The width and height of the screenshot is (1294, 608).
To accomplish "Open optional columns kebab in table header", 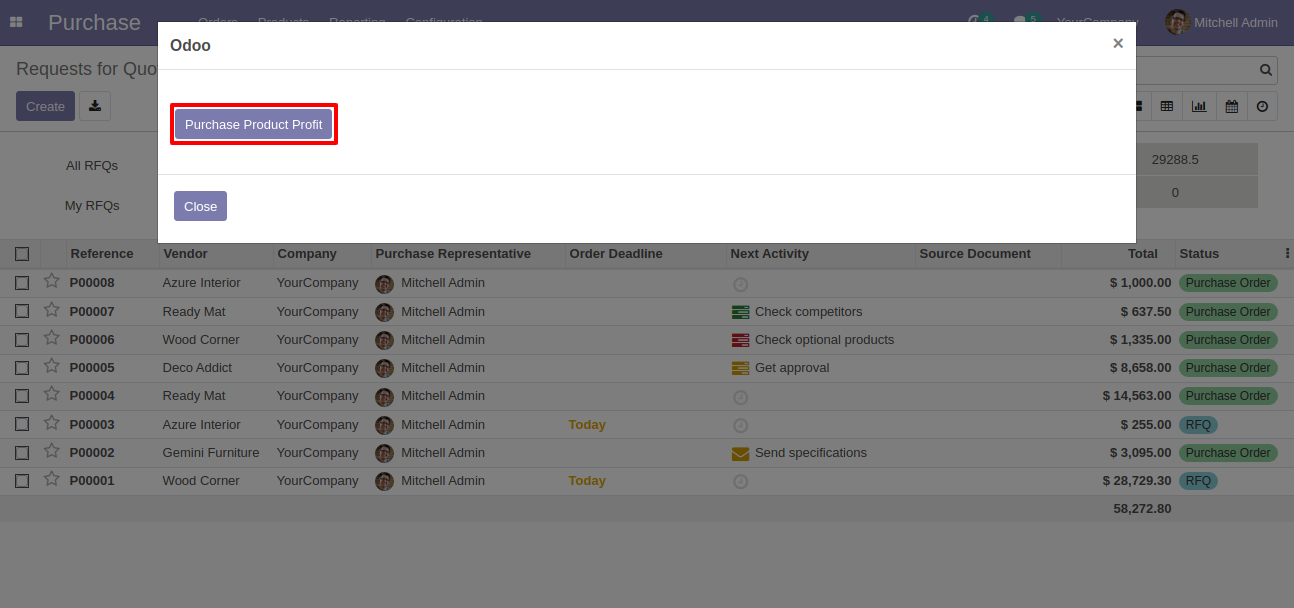I will (x=1287, y=253).
